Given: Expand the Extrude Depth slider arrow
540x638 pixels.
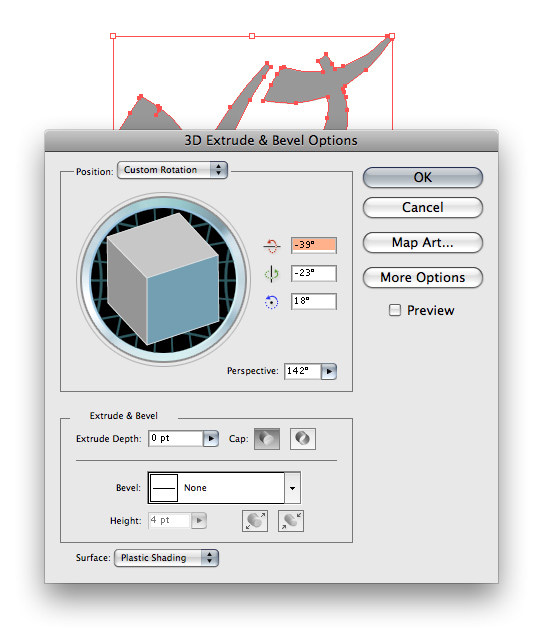Looking at the screenshot, I should coord(211,439).
